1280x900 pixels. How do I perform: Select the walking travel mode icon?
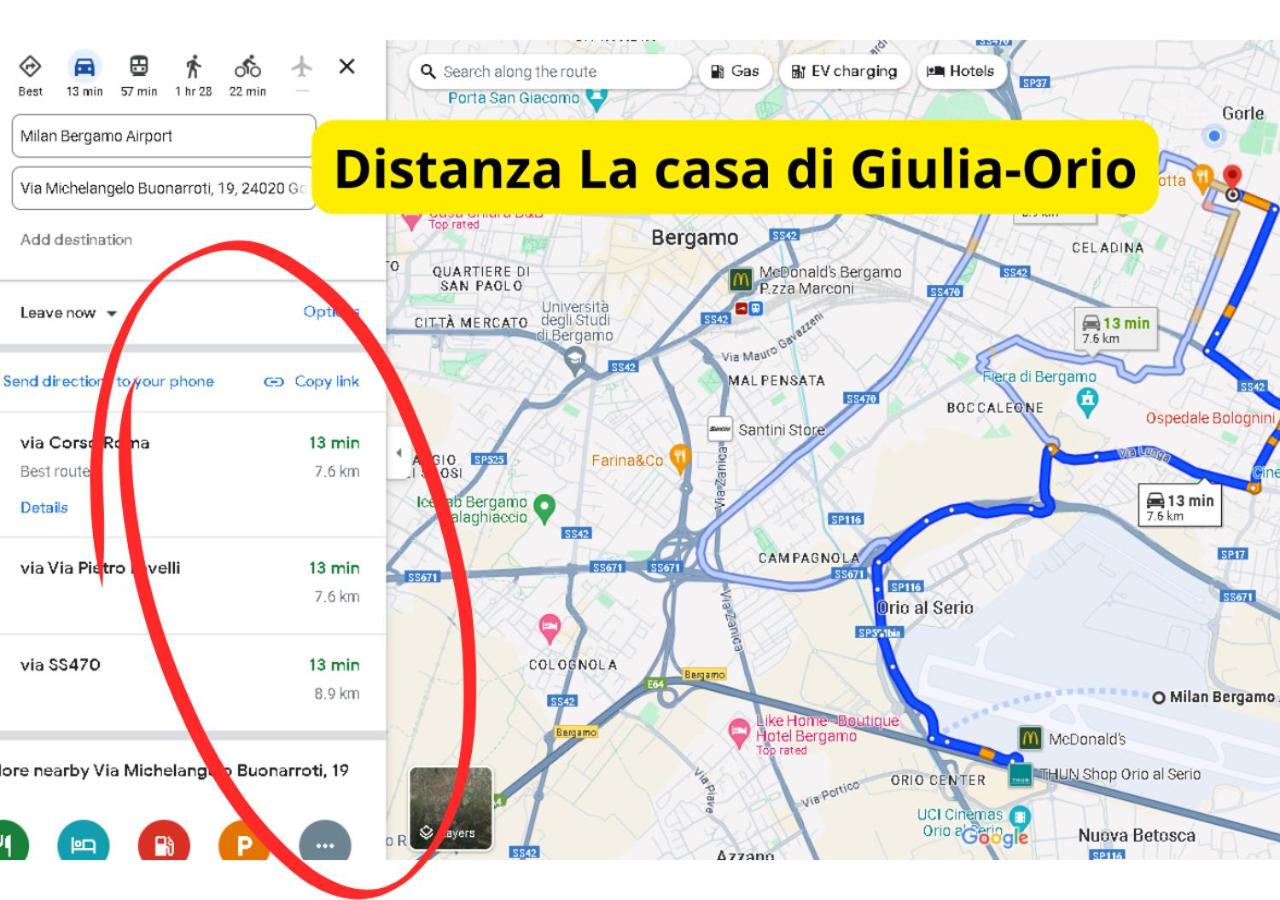click(x=193, y=66)
